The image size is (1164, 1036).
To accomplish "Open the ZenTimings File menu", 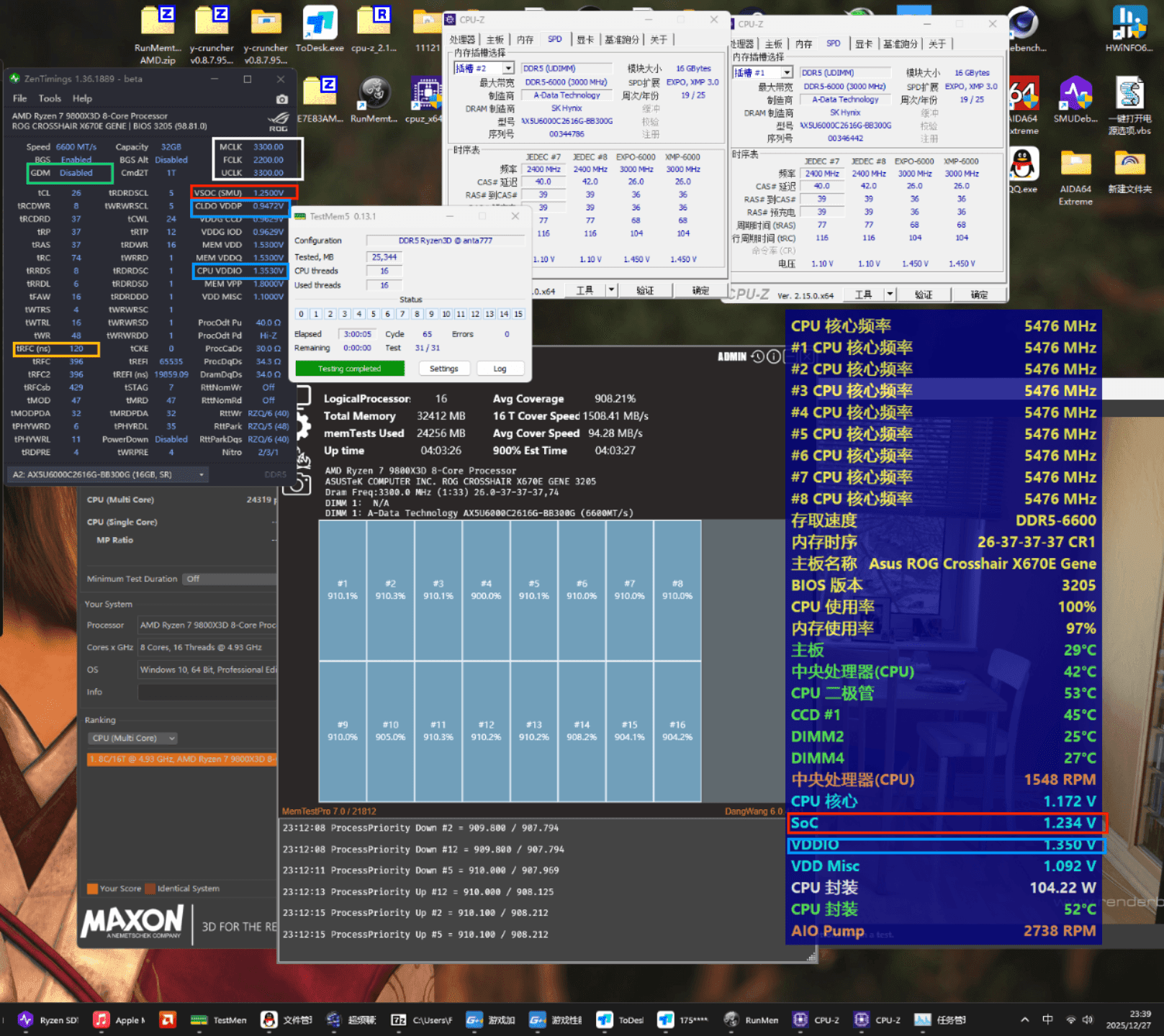I will (19, 99).
